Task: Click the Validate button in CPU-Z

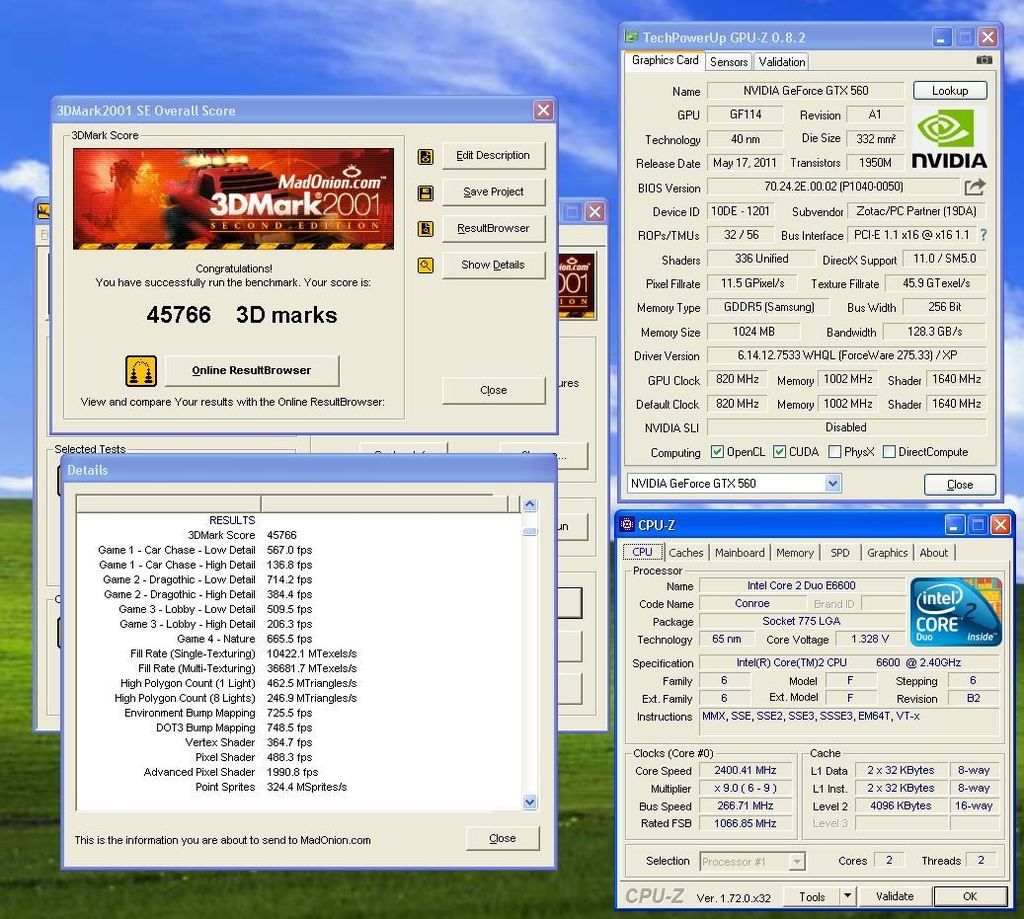Action: [x=894, y=897]
